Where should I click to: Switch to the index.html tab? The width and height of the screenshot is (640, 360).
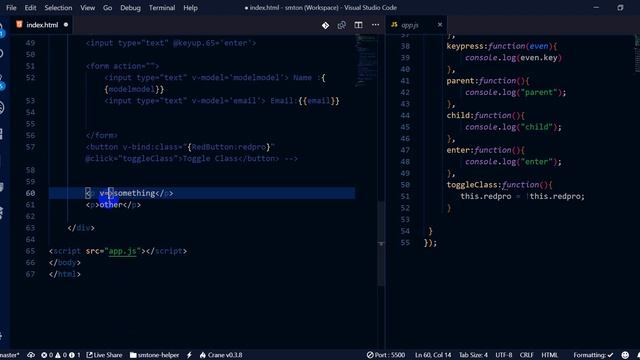[x=42, y=25]
